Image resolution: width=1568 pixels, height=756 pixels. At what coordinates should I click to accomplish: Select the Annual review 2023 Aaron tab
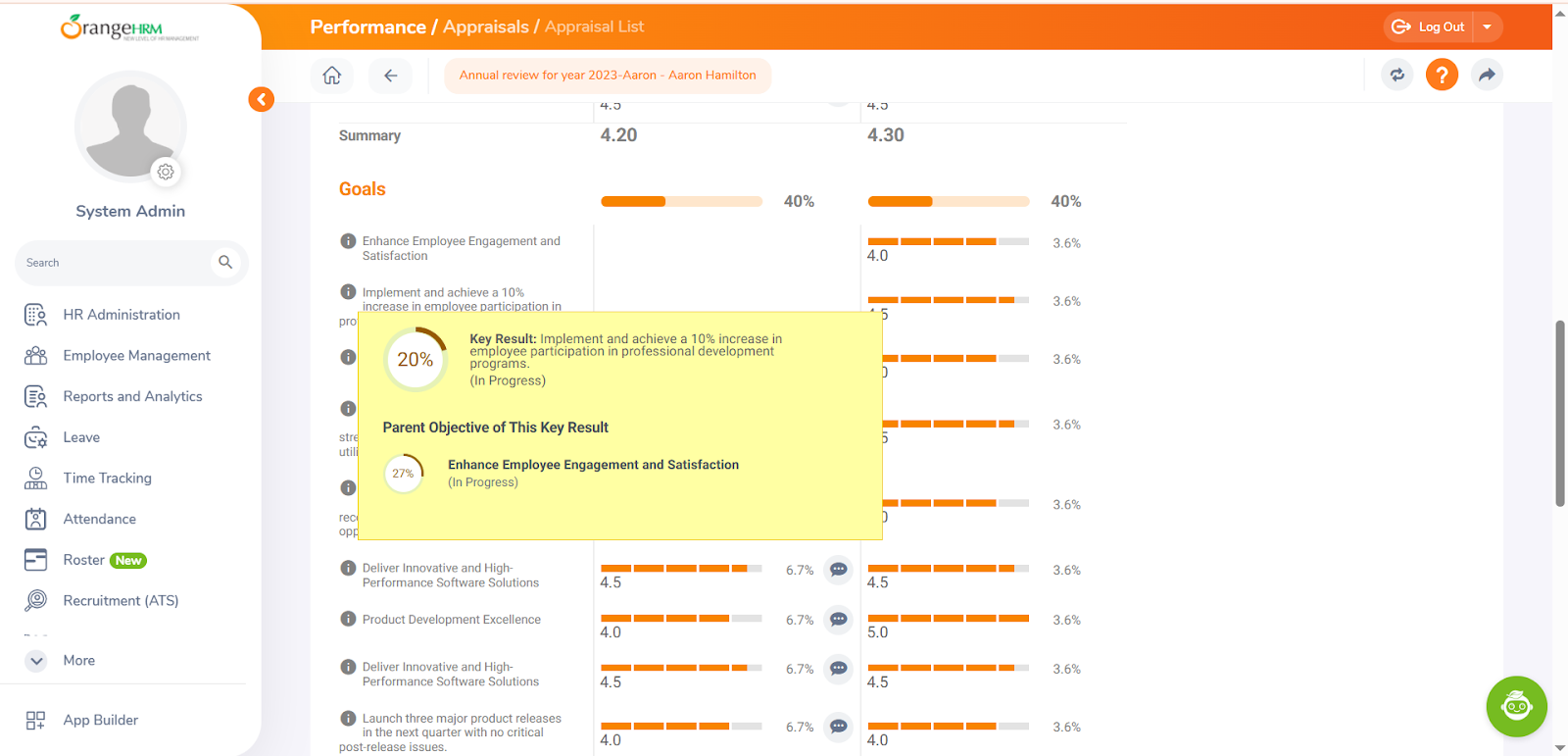[x=608, y=76]
